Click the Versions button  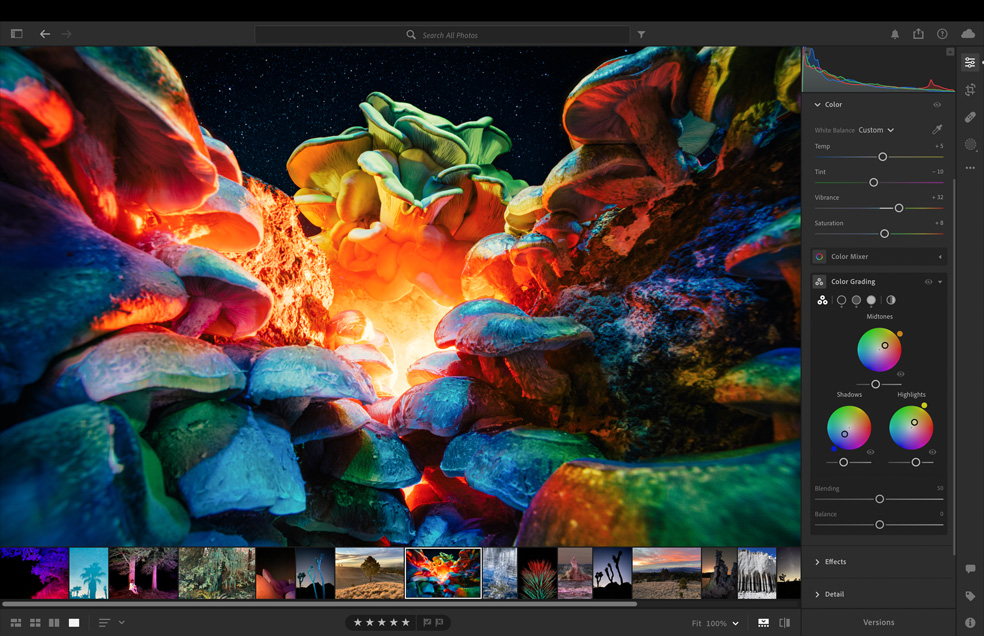[x=878, y=622]
